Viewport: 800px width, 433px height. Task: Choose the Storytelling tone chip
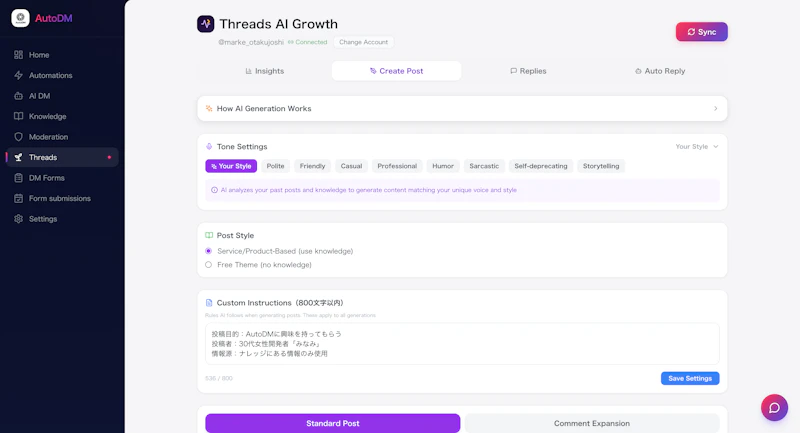click(x=601, y=166)
